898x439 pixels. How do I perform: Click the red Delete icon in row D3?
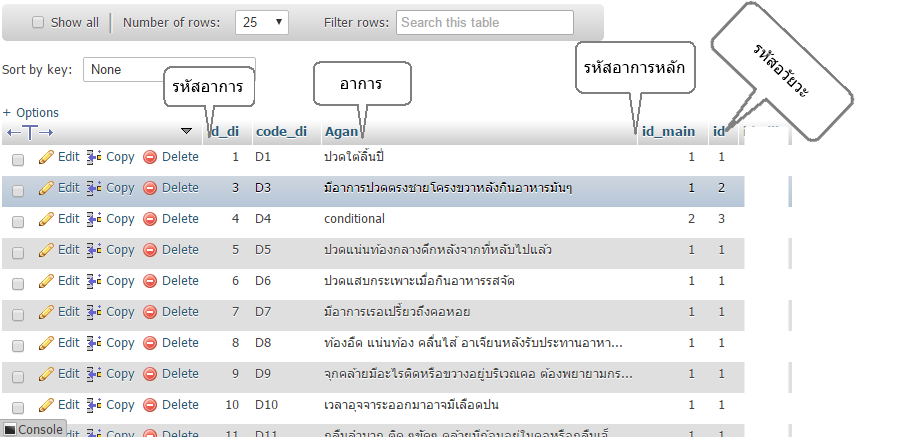click(150, 188)
